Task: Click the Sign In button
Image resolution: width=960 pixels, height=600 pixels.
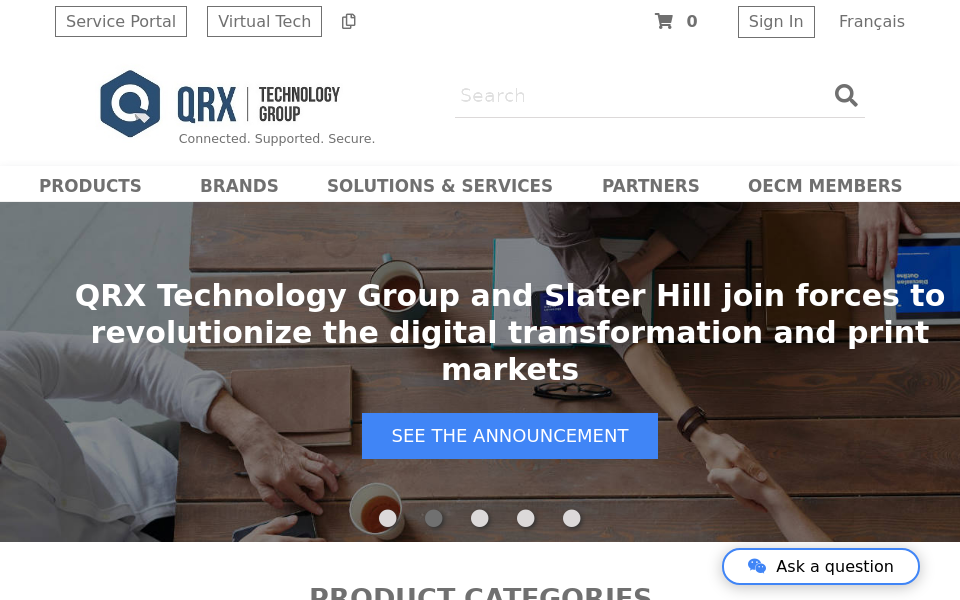Action: pos(776,21)
